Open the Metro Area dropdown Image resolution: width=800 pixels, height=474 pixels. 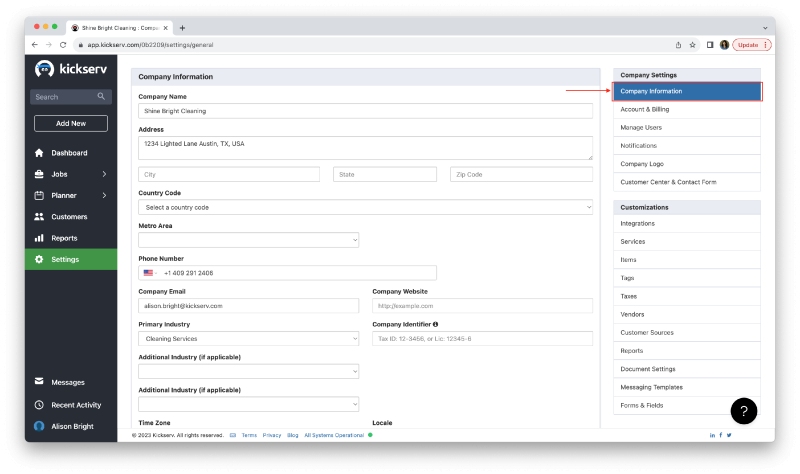click(x=248, y=240)
